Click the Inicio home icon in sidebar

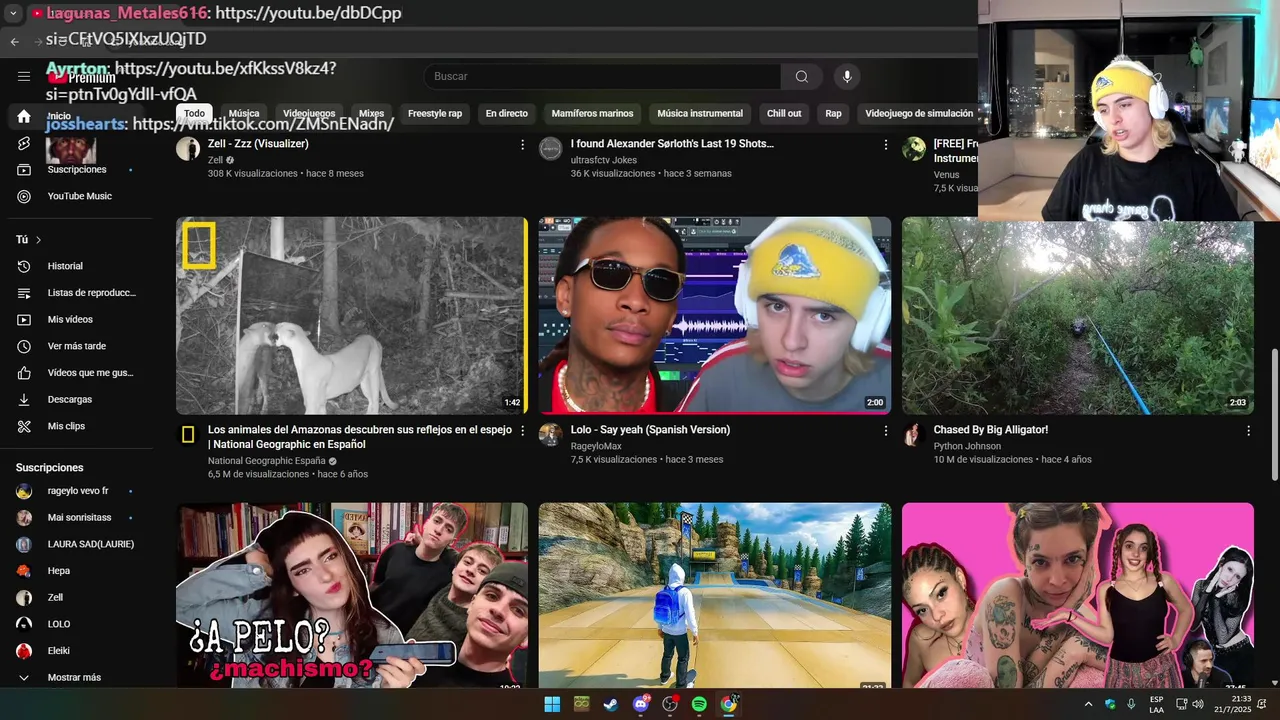tap(24, 116)
